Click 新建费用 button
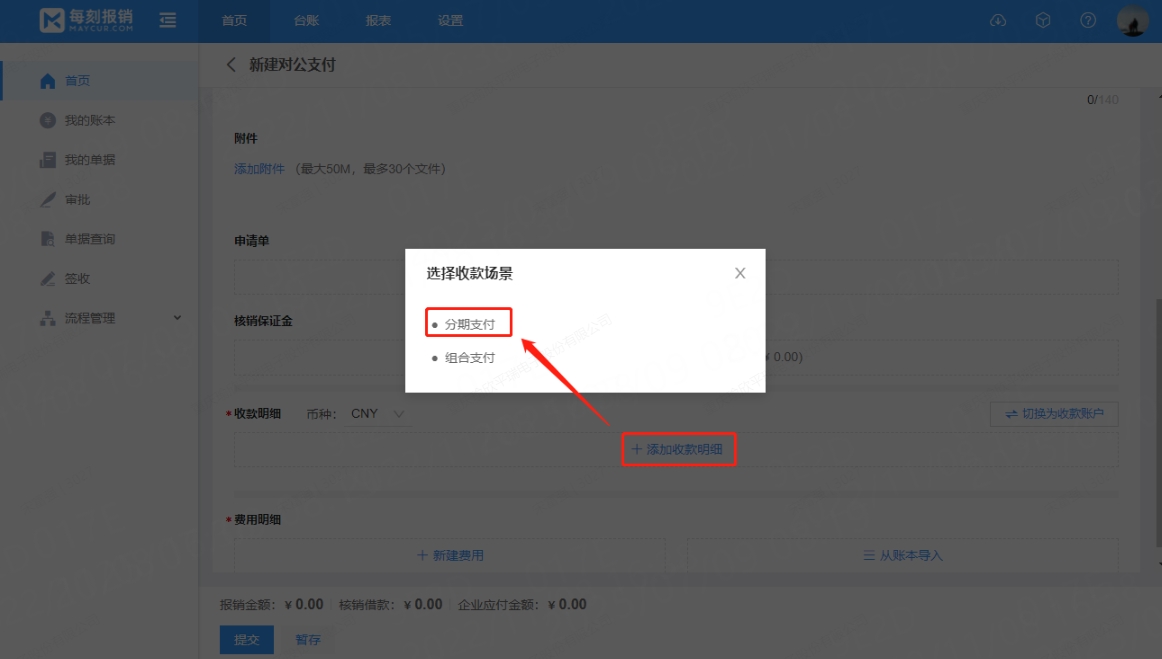 (450, 555)
